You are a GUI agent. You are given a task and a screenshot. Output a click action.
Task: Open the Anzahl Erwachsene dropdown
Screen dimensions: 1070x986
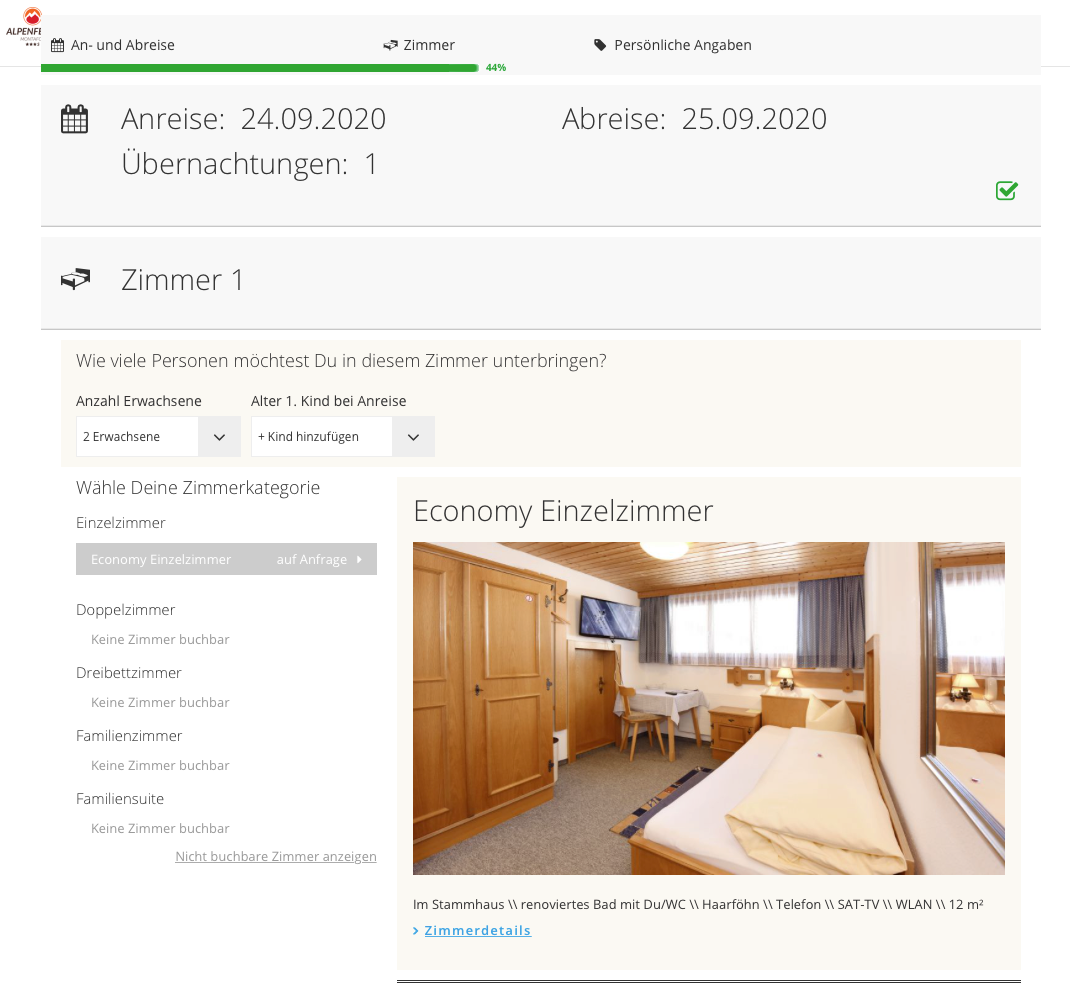pyautogui.click(x=158, y=437)
